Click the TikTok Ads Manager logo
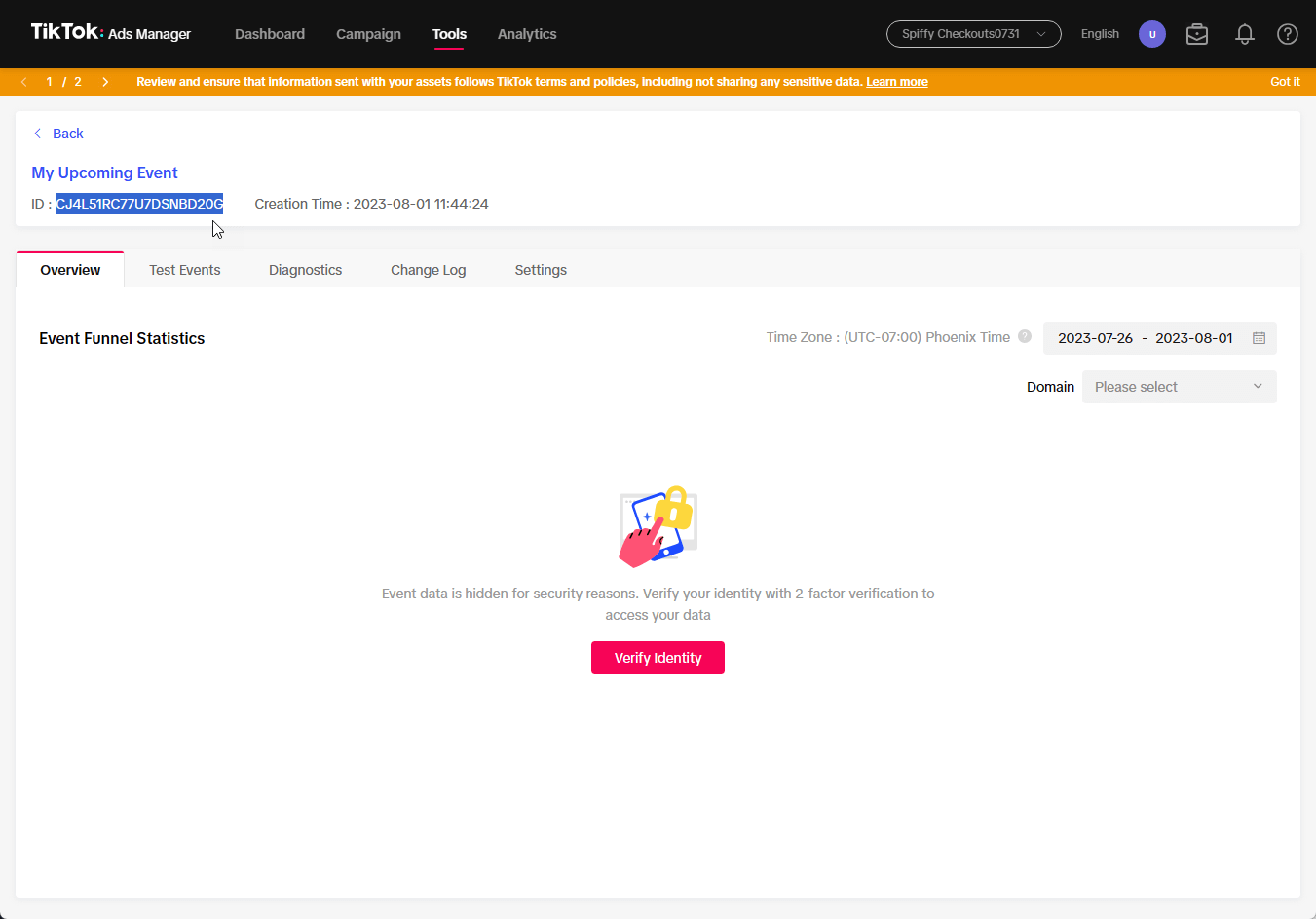 [110, 33]
